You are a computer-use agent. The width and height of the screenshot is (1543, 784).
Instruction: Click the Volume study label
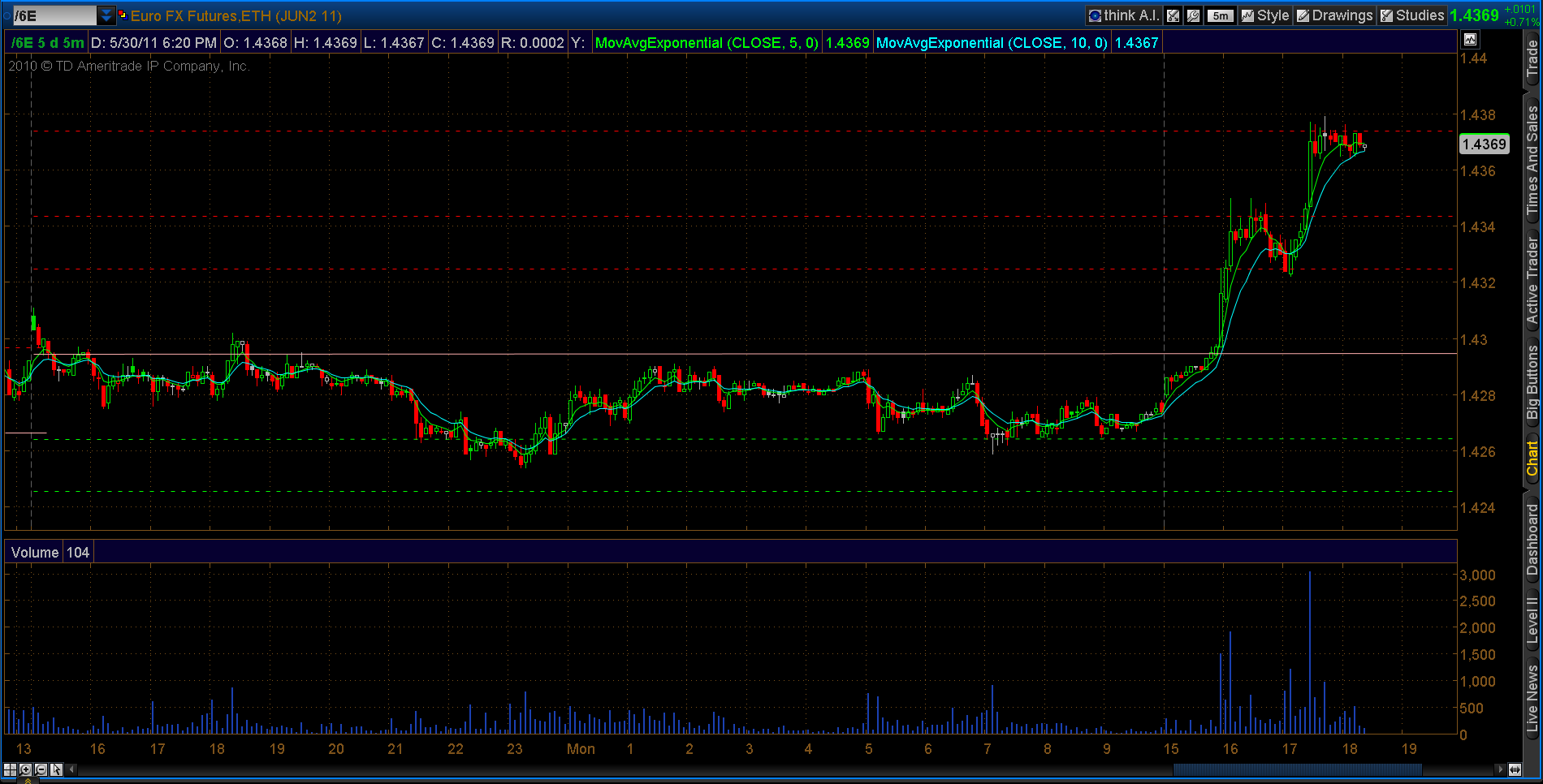pos(35,553)
